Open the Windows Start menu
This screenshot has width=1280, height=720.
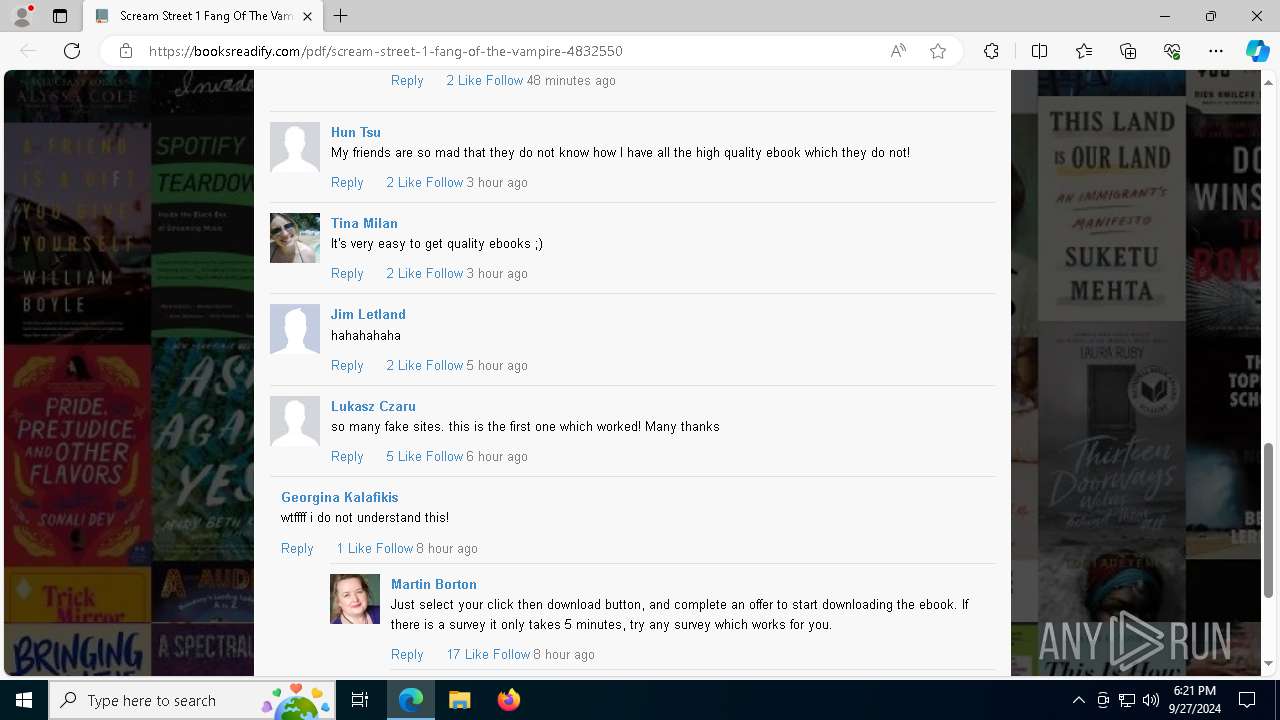24,700
